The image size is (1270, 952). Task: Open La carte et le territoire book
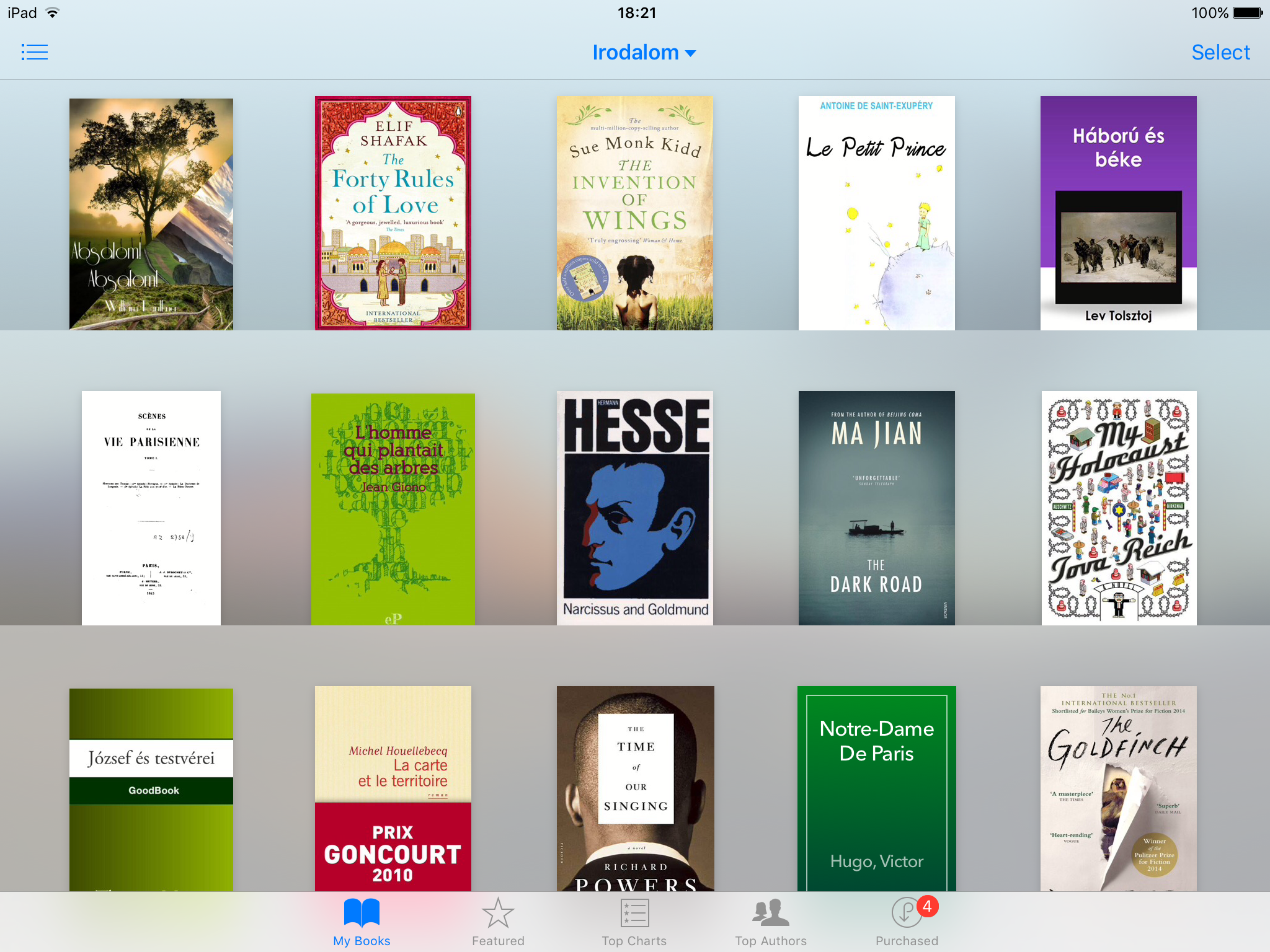[393, 788]
